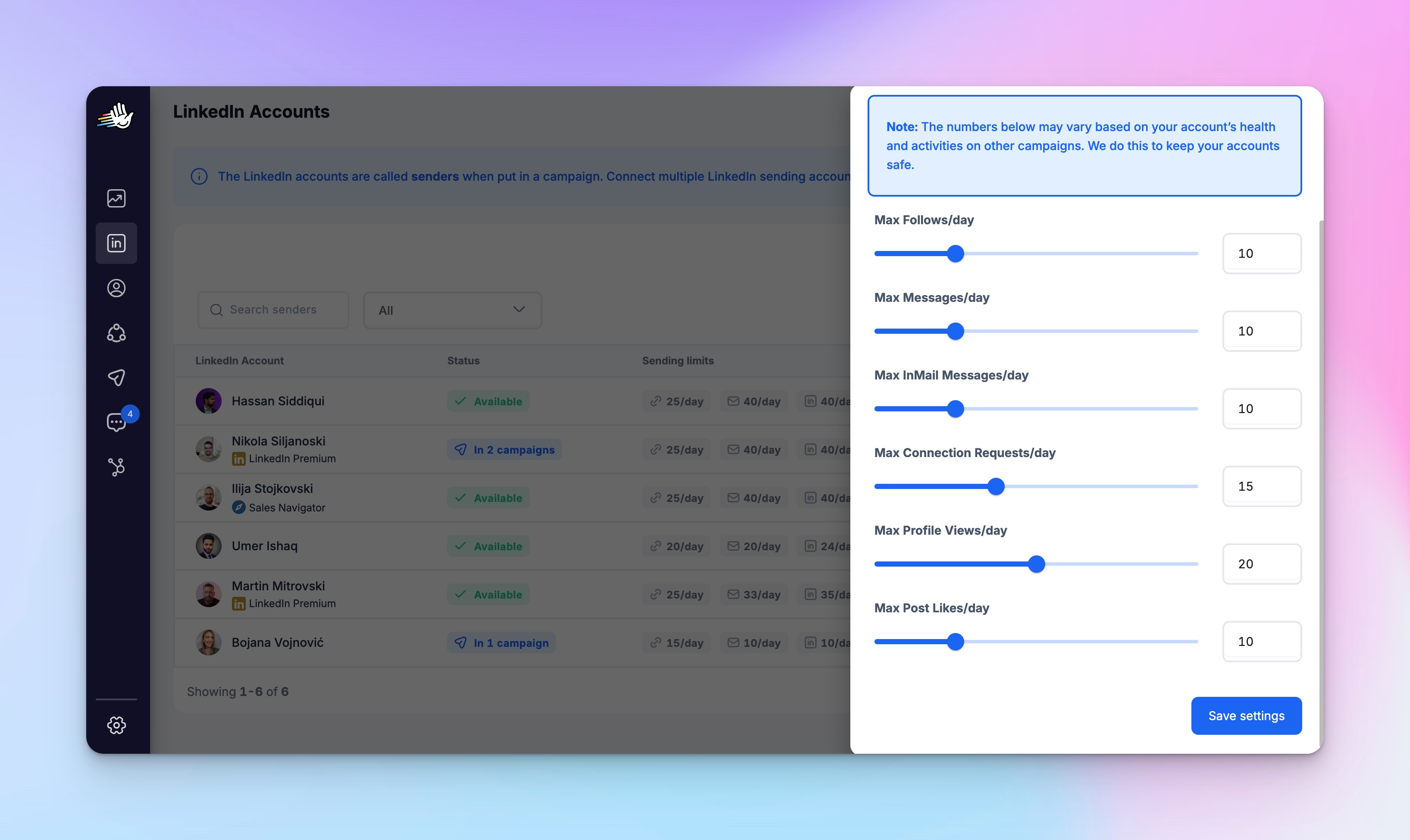Open the integrations branch sidebar icon
Image resolution: width=1410 pixels, height=840 pixels.
point(116,467)
